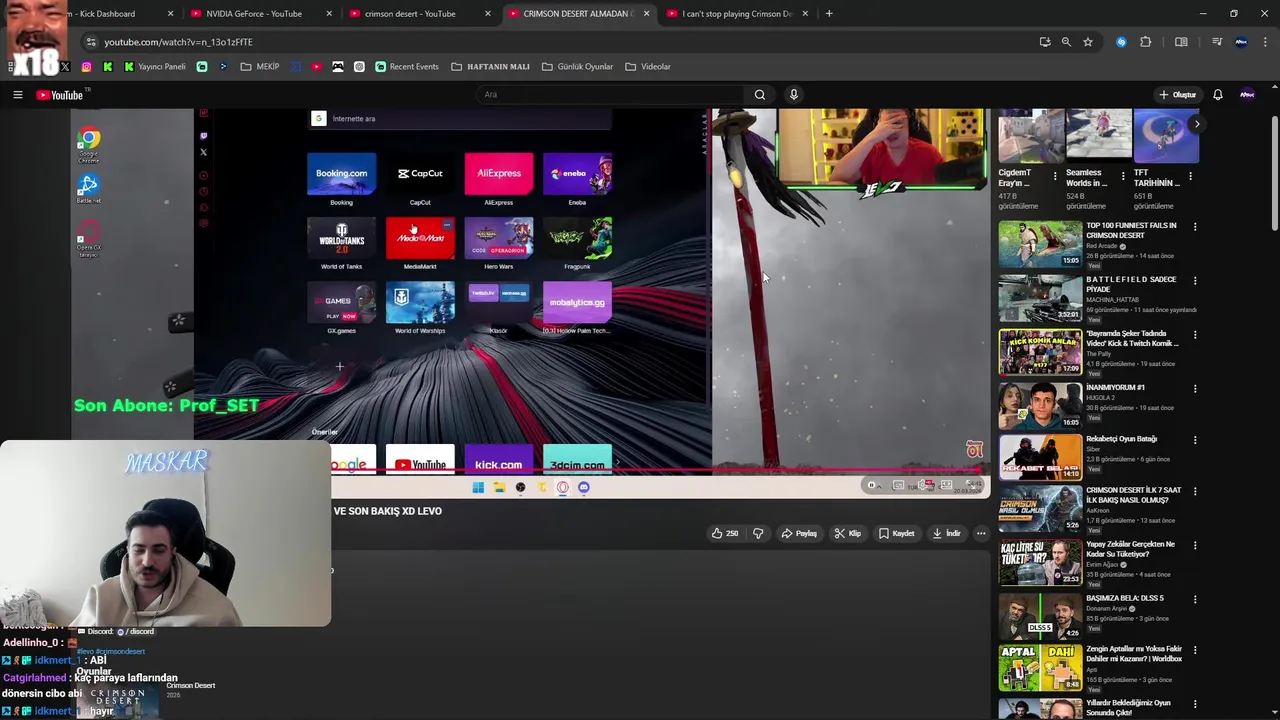Open the browser side panel icon
1280x720 pixels.
pos(1181,42)
